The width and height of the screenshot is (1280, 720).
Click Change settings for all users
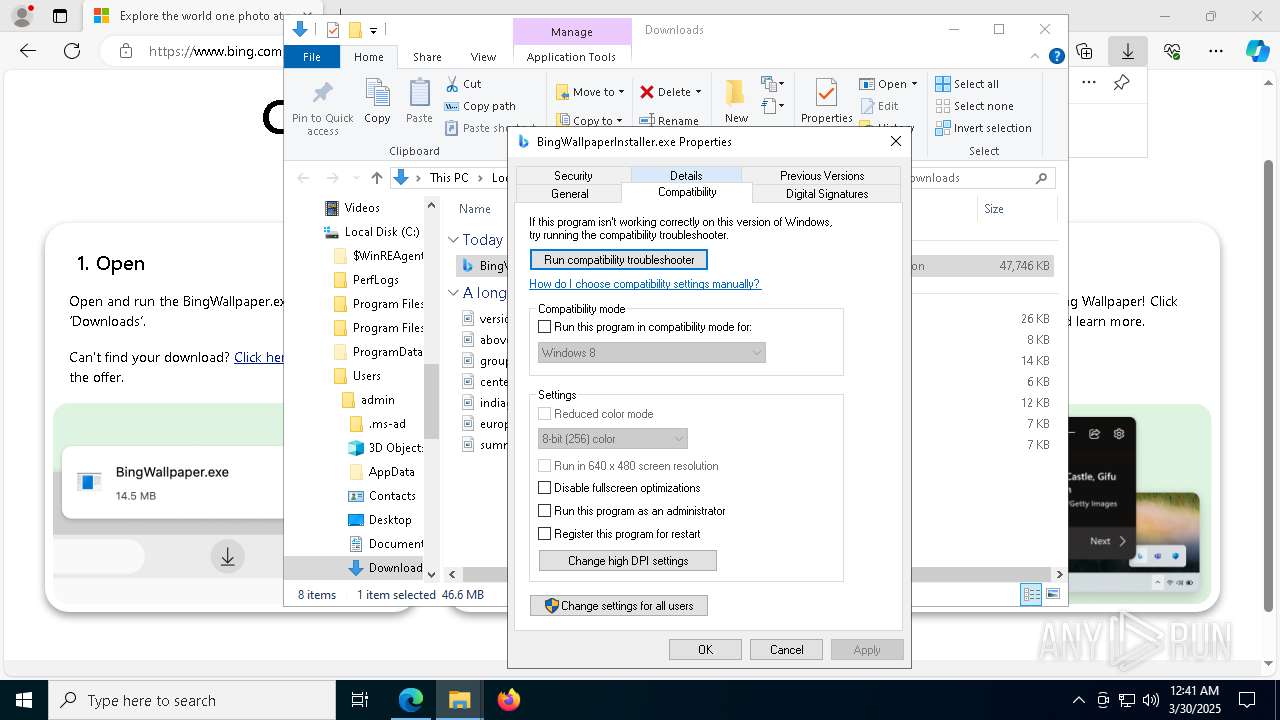pos(619,606)
